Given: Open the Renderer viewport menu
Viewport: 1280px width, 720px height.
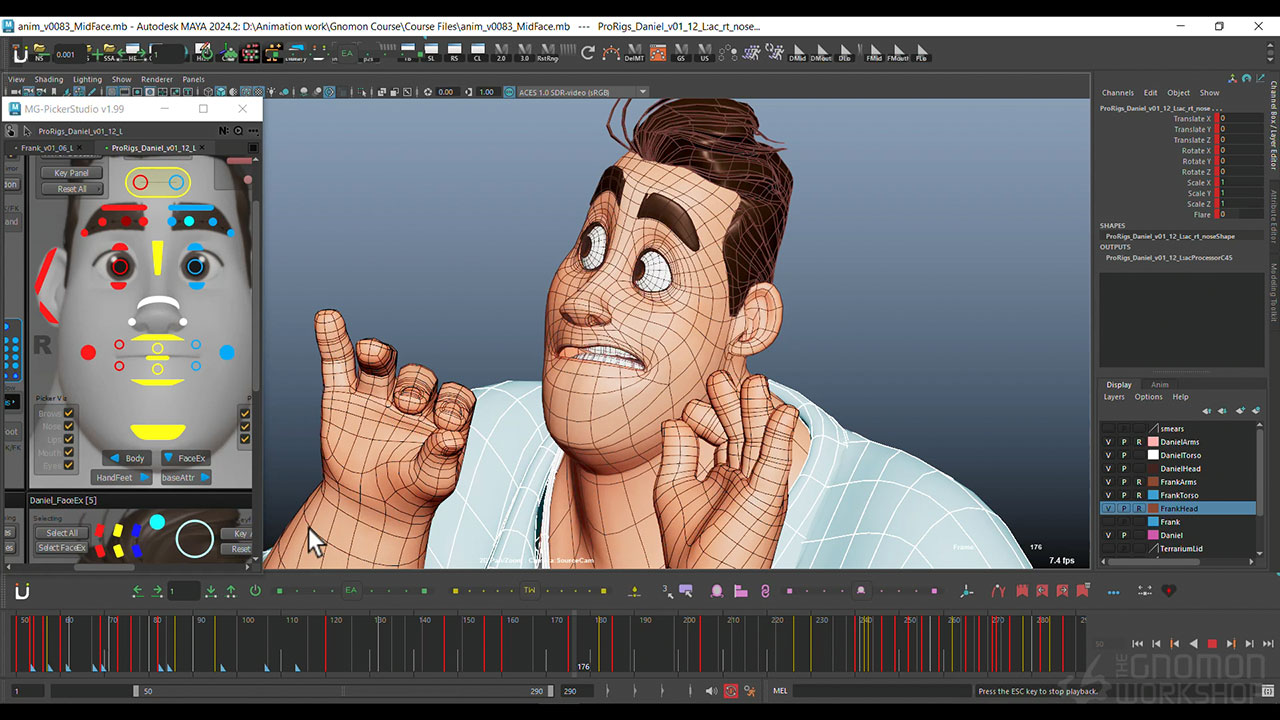Looking at the screenshot, I should pyautogui.click(x=156, y=79).
